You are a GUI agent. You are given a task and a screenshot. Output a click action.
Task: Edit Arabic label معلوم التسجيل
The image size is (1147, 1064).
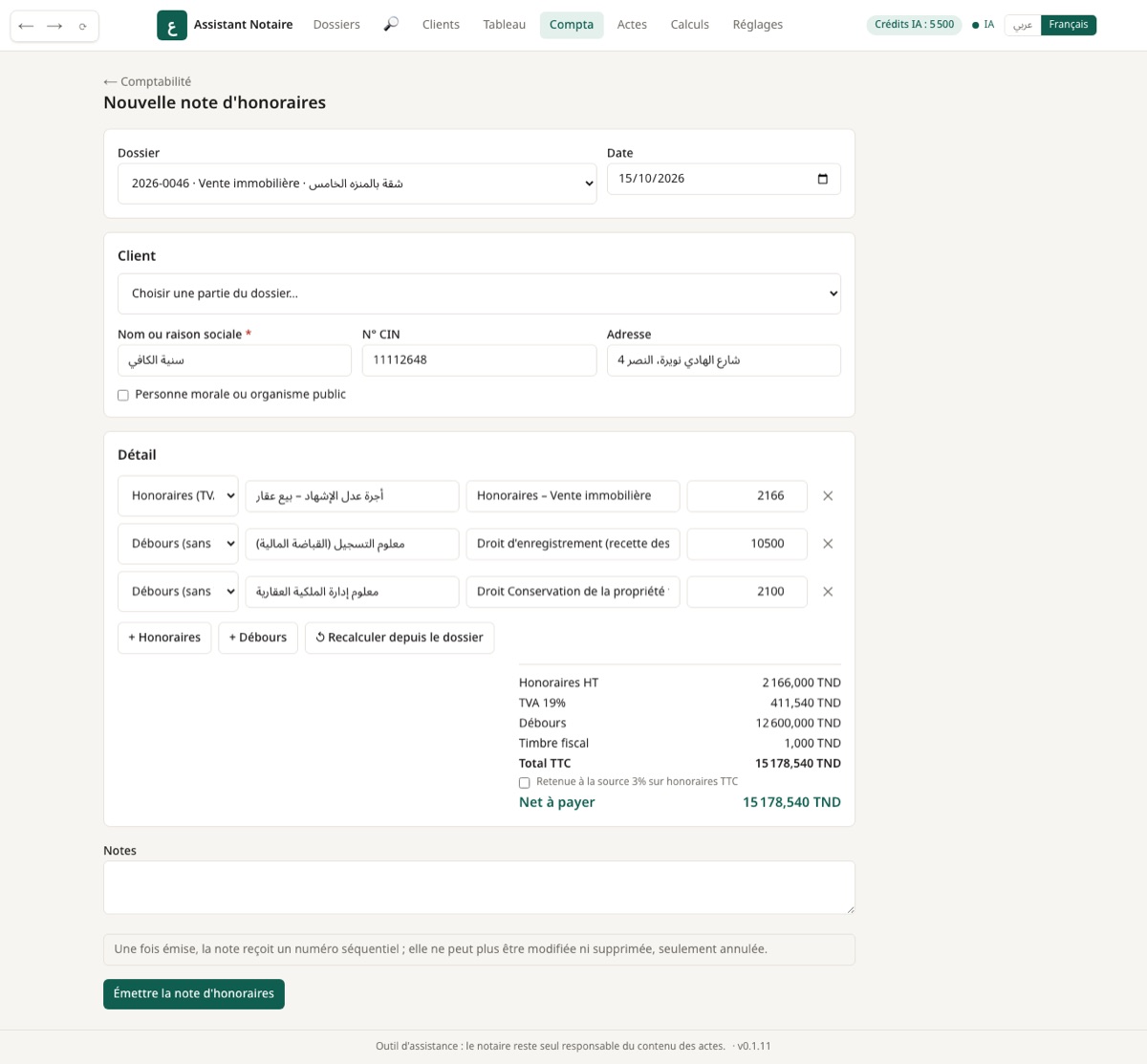tap(352, 544)
